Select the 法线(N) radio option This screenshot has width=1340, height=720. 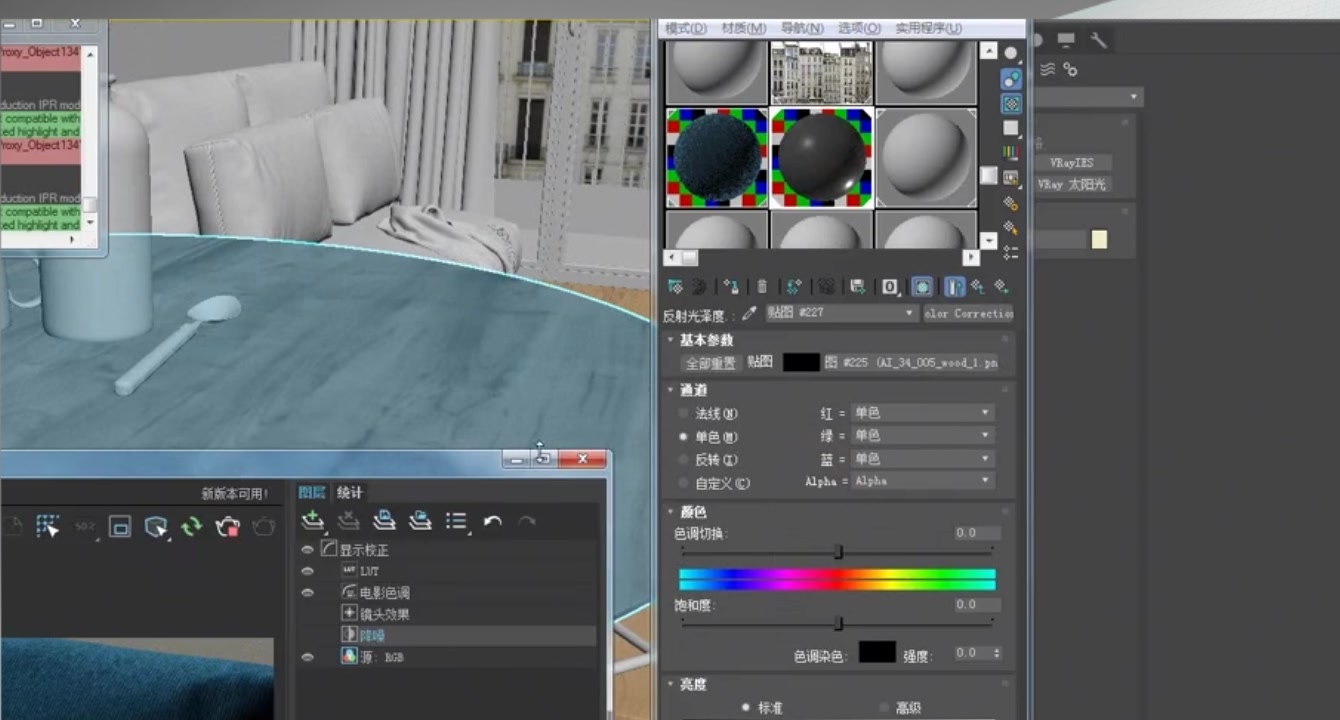(x=708, y=413)
